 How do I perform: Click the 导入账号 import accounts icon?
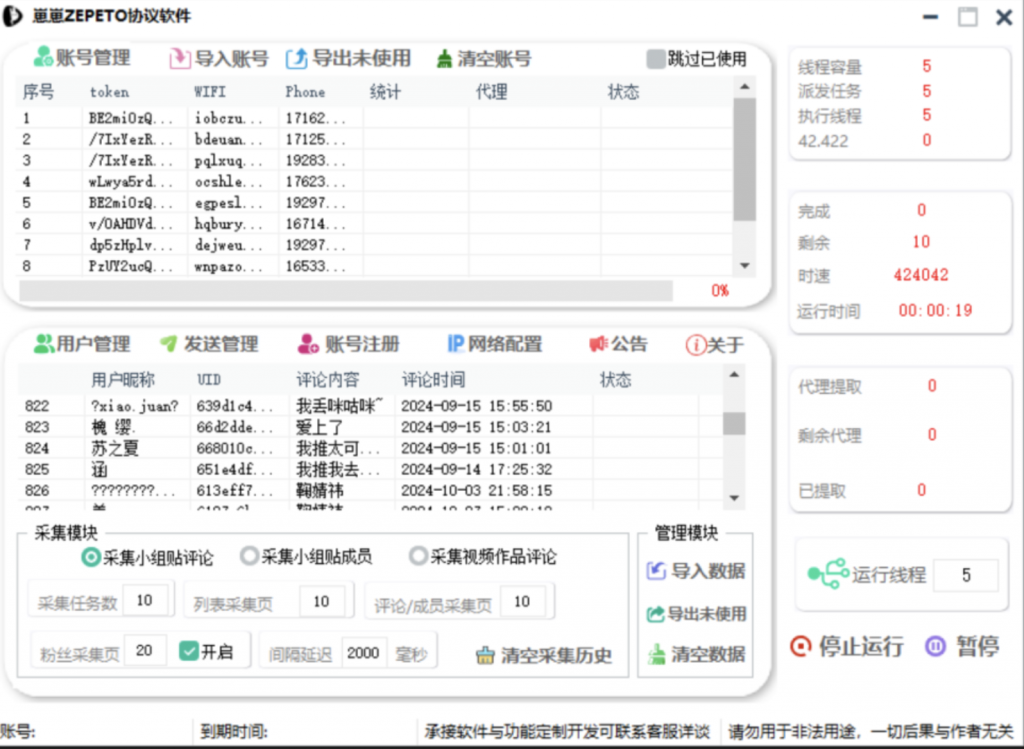click(x=178, y=59)
